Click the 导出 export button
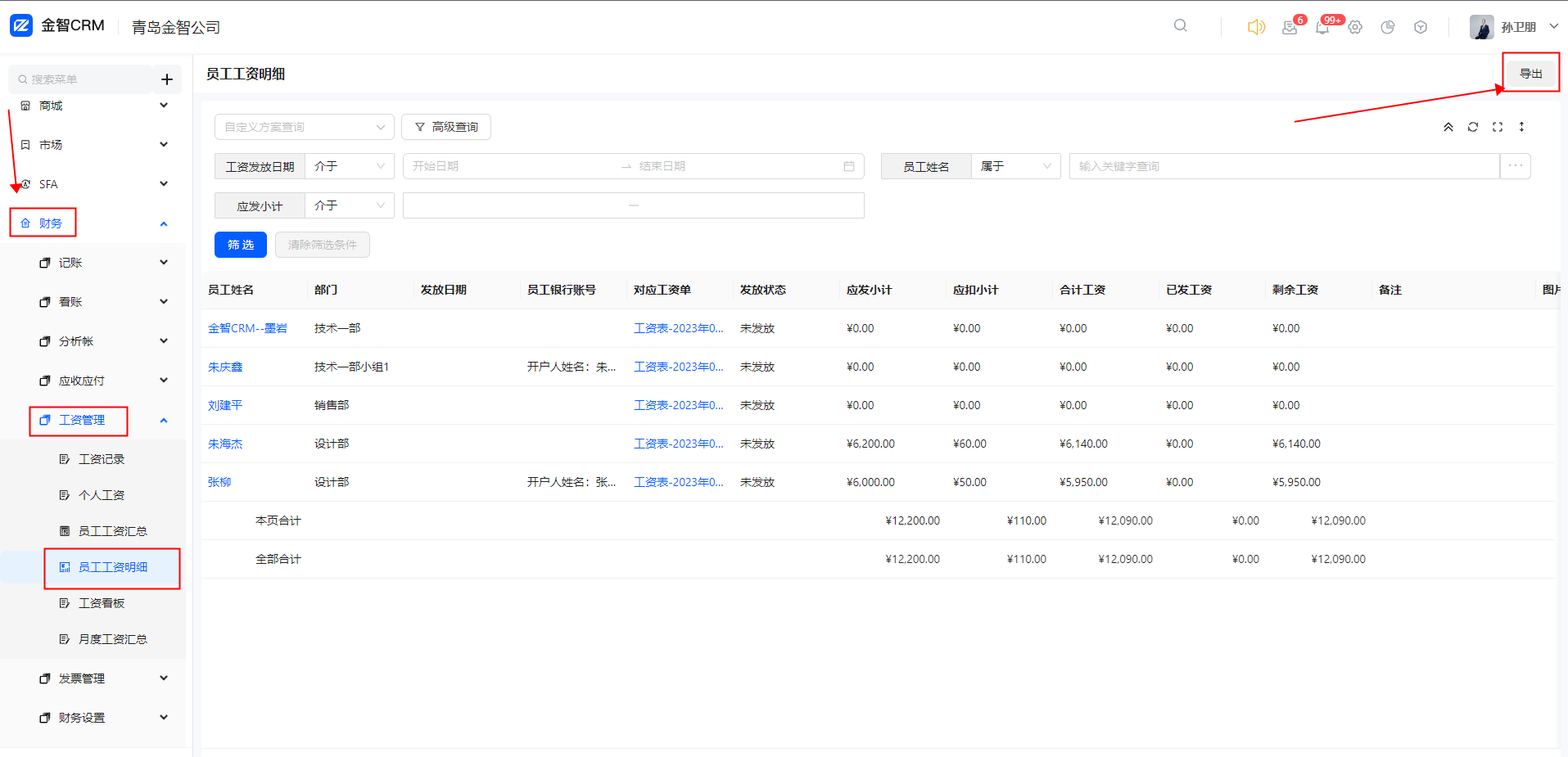 pos(1530,74)
